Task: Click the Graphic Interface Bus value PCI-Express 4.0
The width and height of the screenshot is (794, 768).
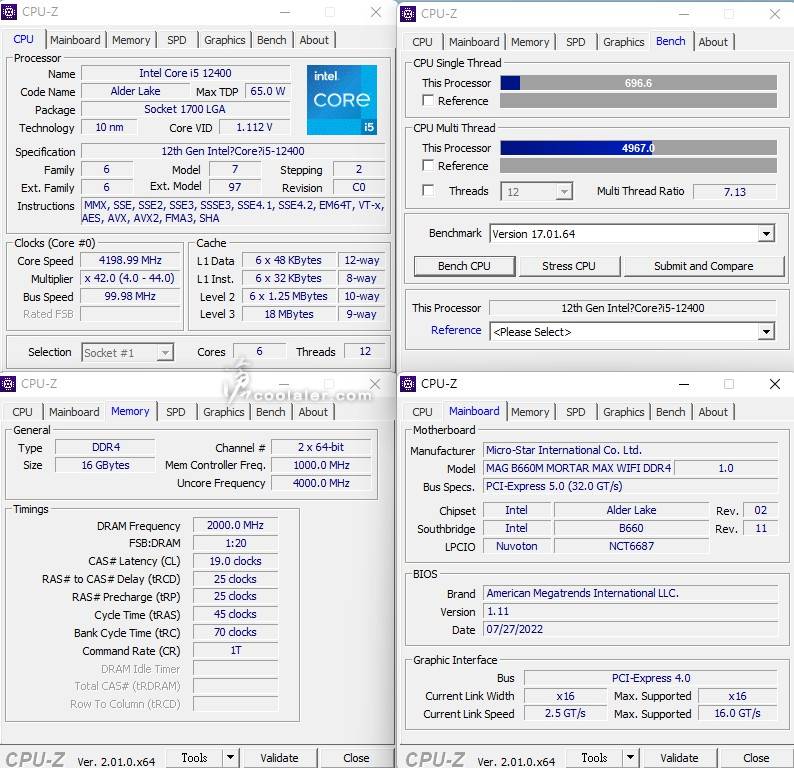Action: point(651,678)
